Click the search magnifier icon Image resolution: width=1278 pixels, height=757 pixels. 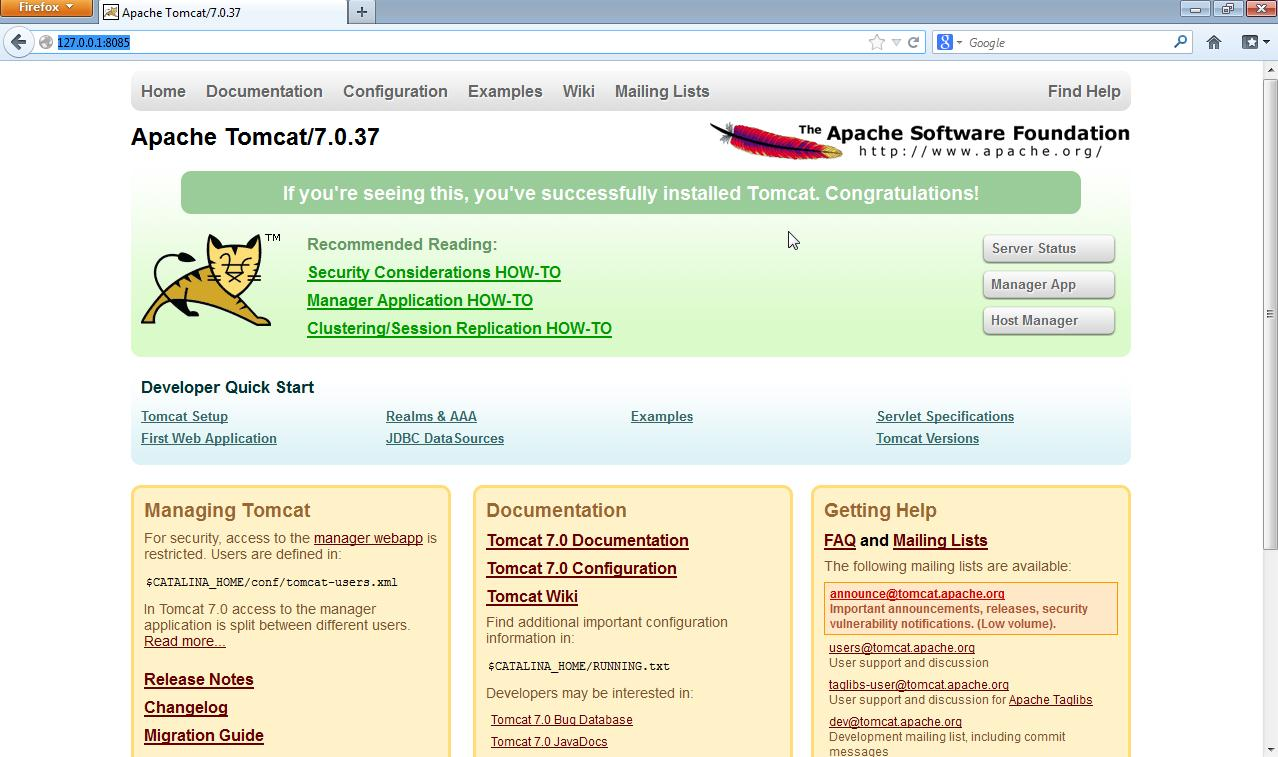coord(1180,42)
